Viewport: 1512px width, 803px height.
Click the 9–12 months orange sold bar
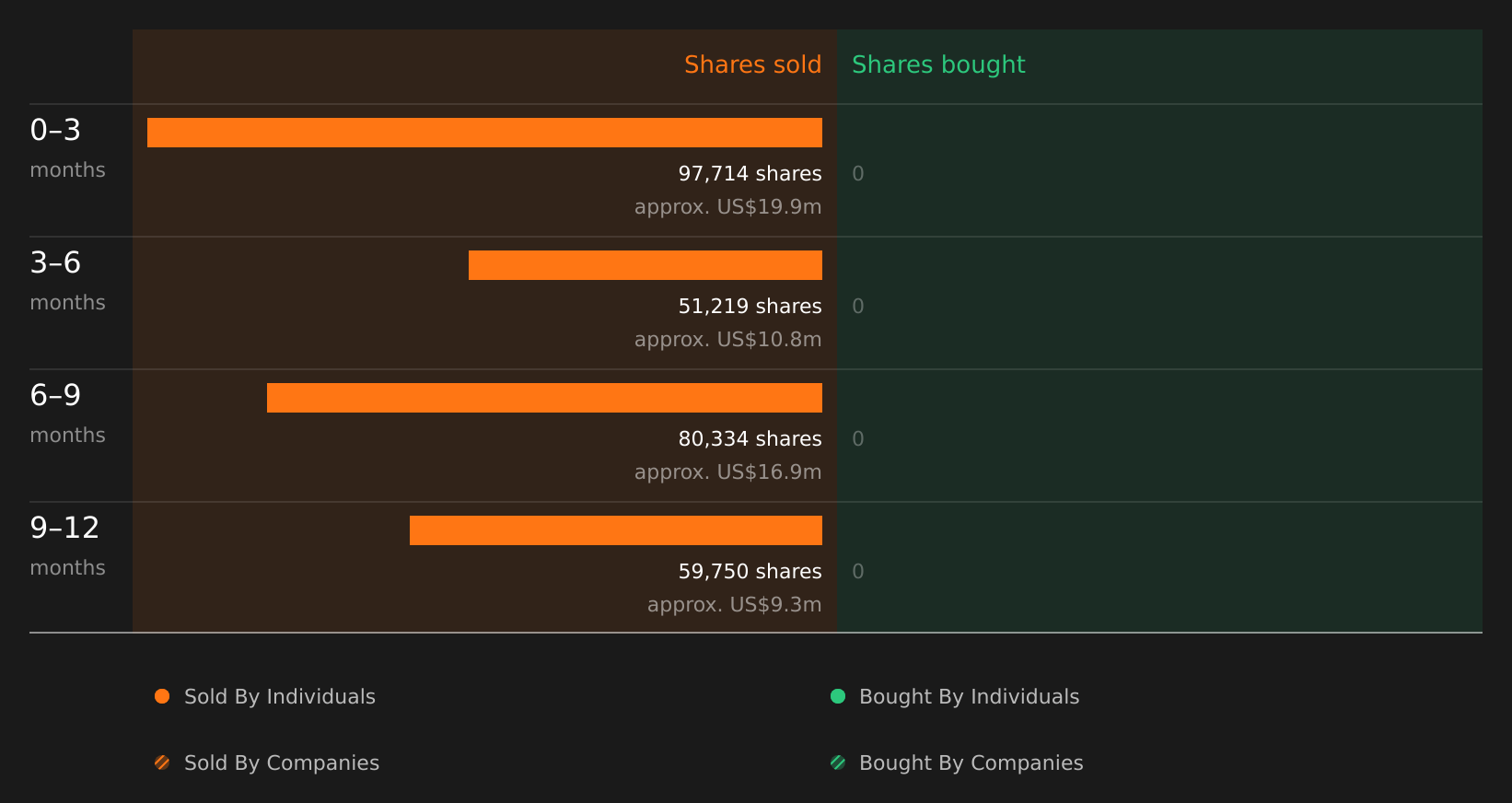[x=616, y=530]
